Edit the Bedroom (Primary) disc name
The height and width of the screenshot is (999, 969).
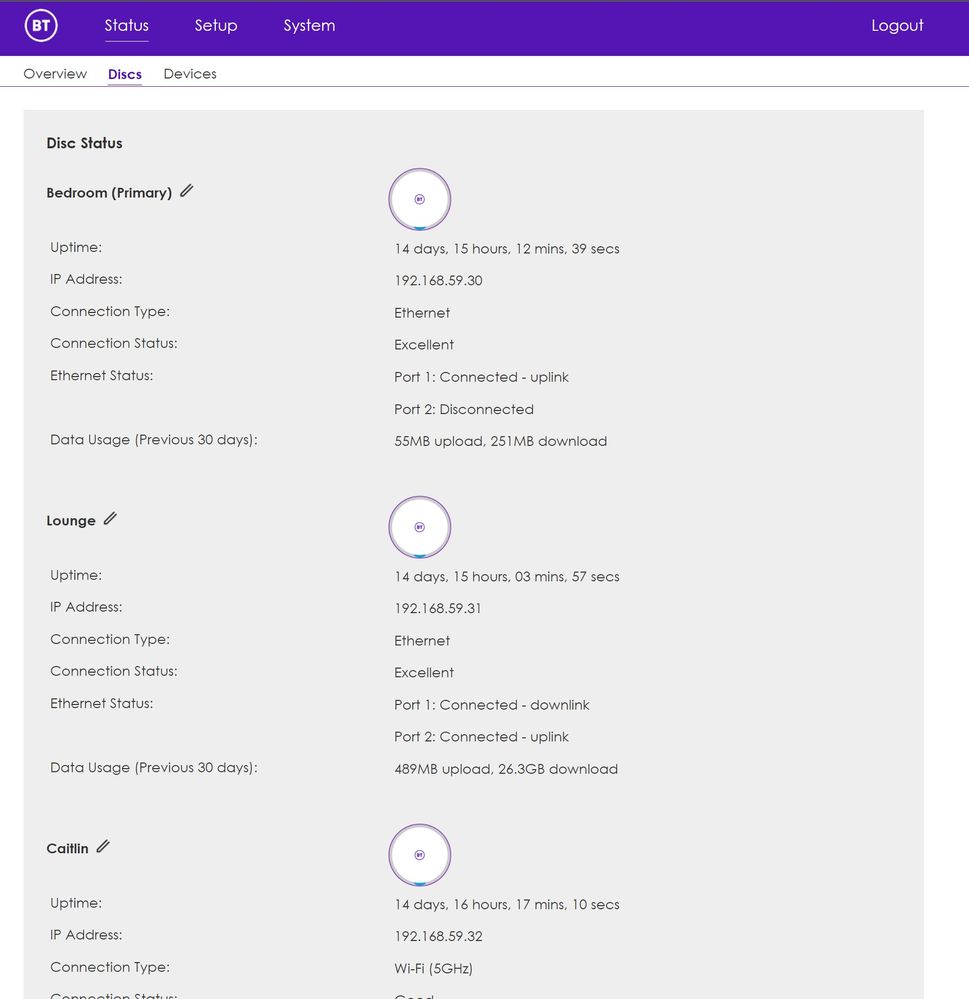click(x=187, y=191)
